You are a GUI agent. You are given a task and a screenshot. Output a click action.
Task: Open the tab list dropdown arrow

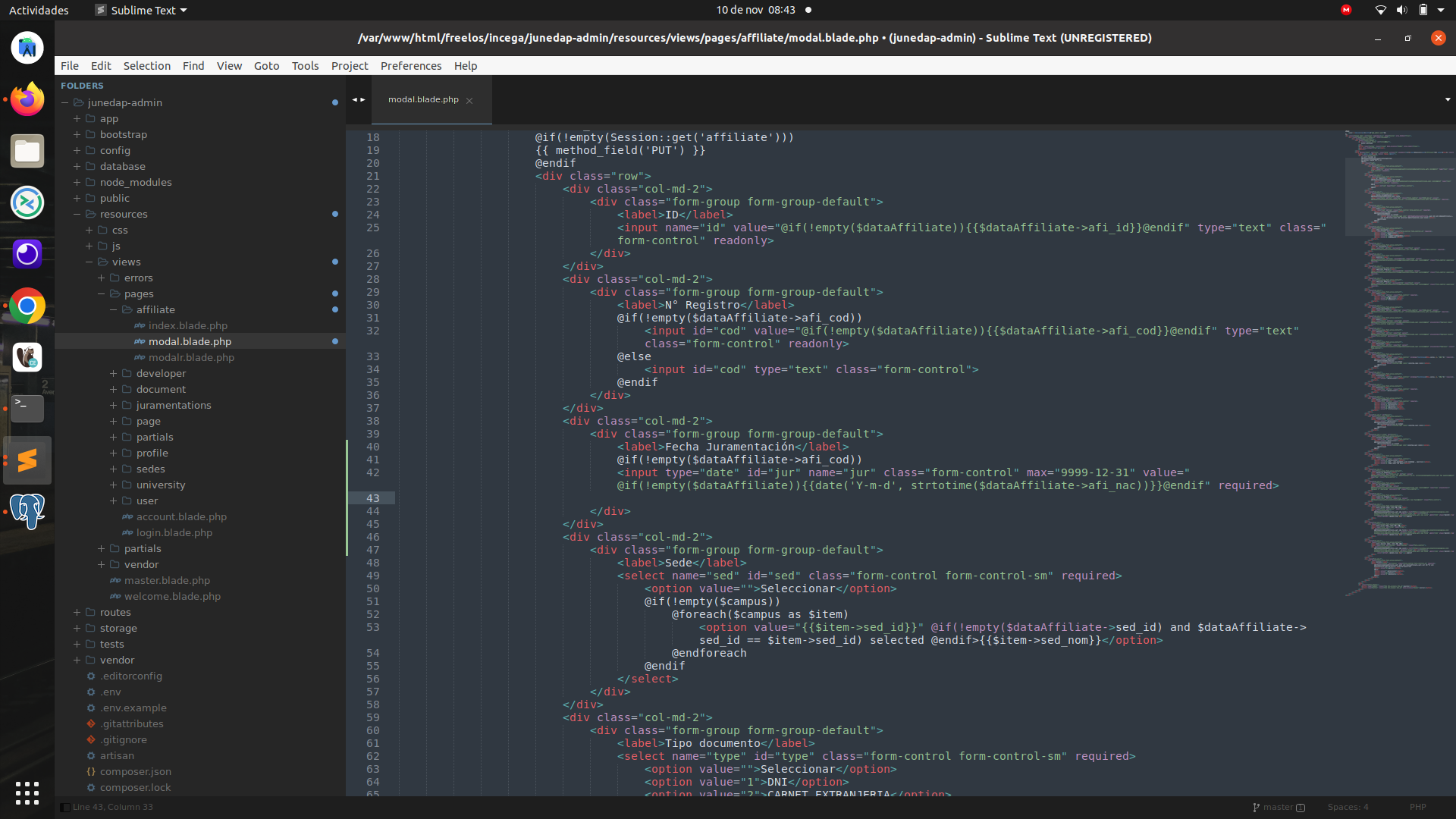[1447, 99]
